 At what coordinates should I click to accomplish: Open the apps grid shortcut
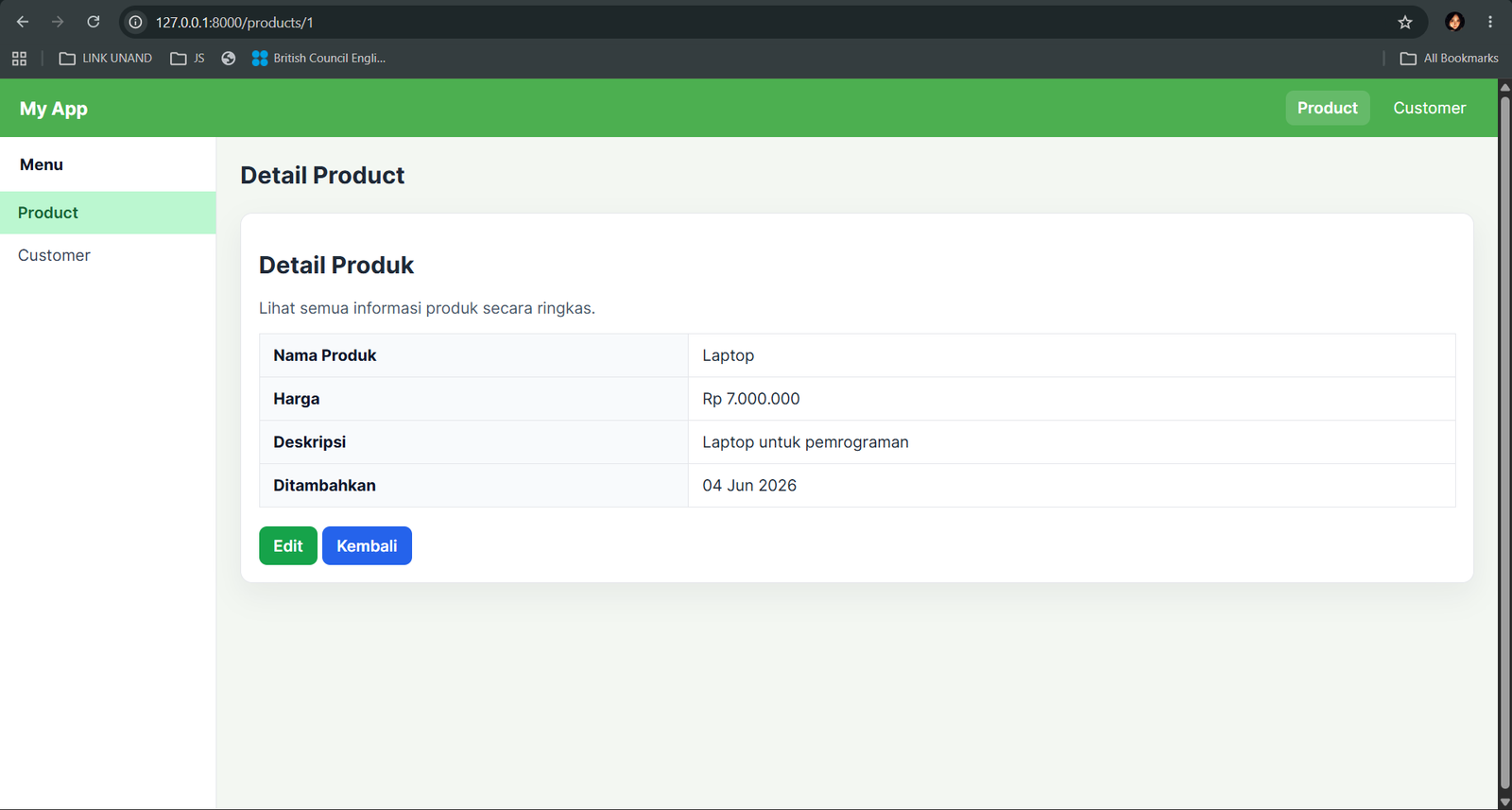[x=19, y=59]
